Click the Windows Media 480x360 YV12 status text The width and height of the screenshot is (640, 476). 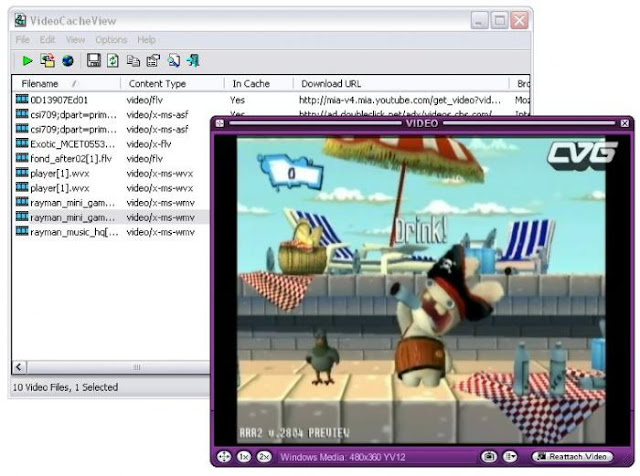[342, 457]
